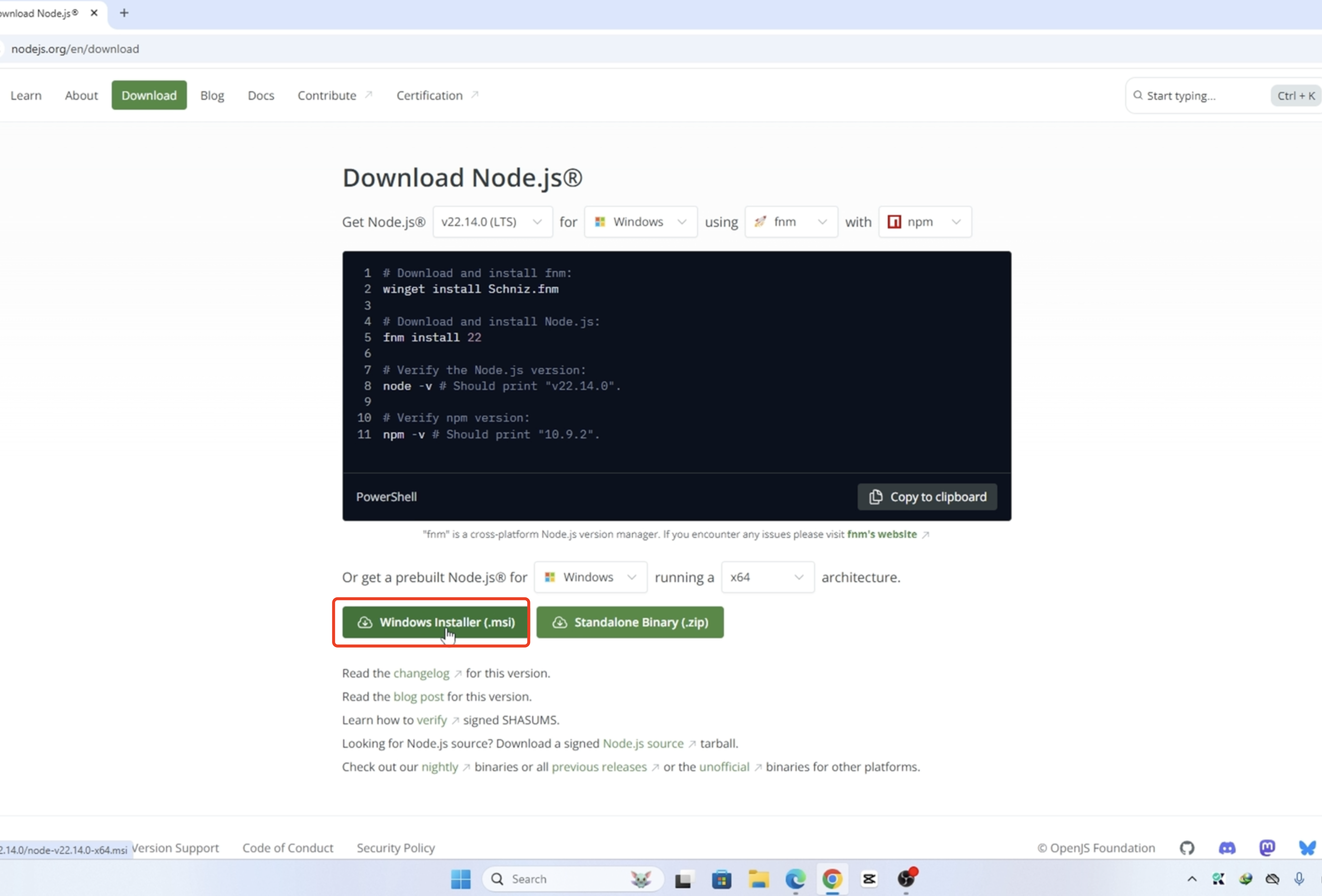This screenshot has height=896, width=1322.
Task: Open the GitHub icon in footer
Action: click(x=1187, y=848)
